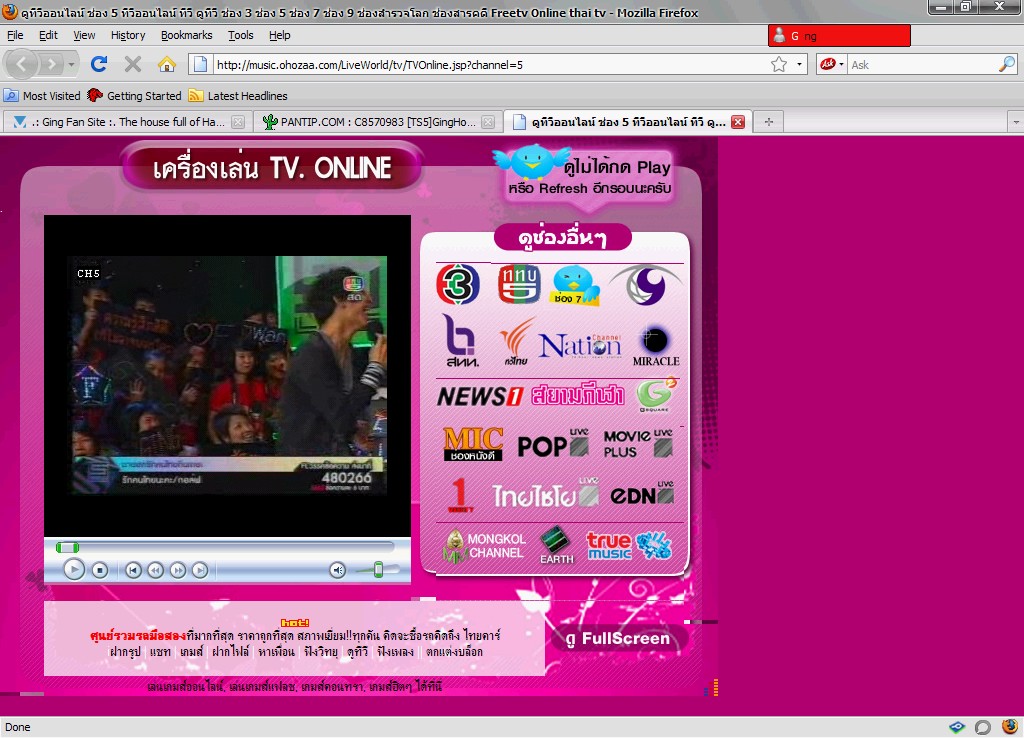Go forward with the Forward arrow button
Viewport: 1024px width, 738px height.
pos(51,64)
